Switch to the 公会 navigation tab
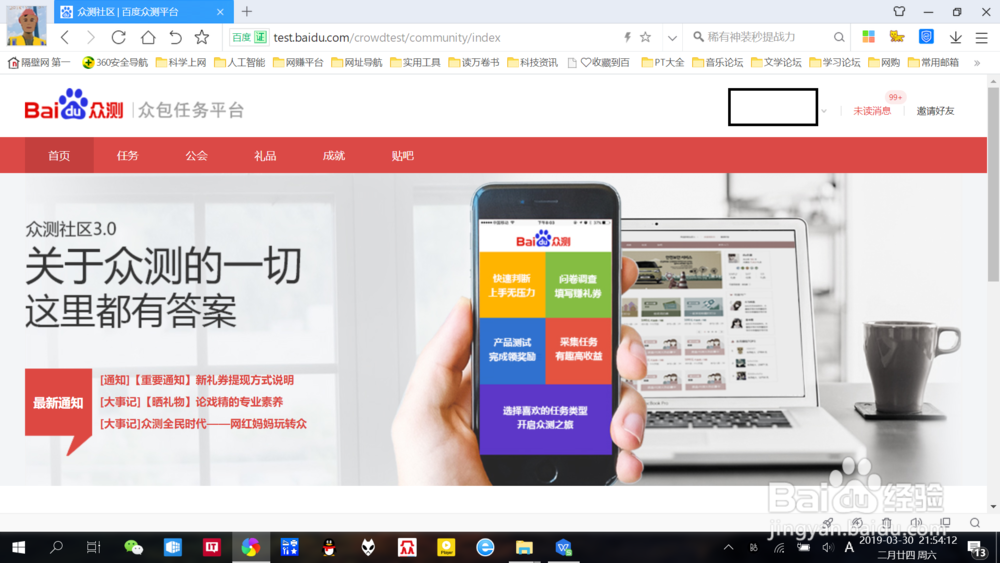 coord(196,156)
